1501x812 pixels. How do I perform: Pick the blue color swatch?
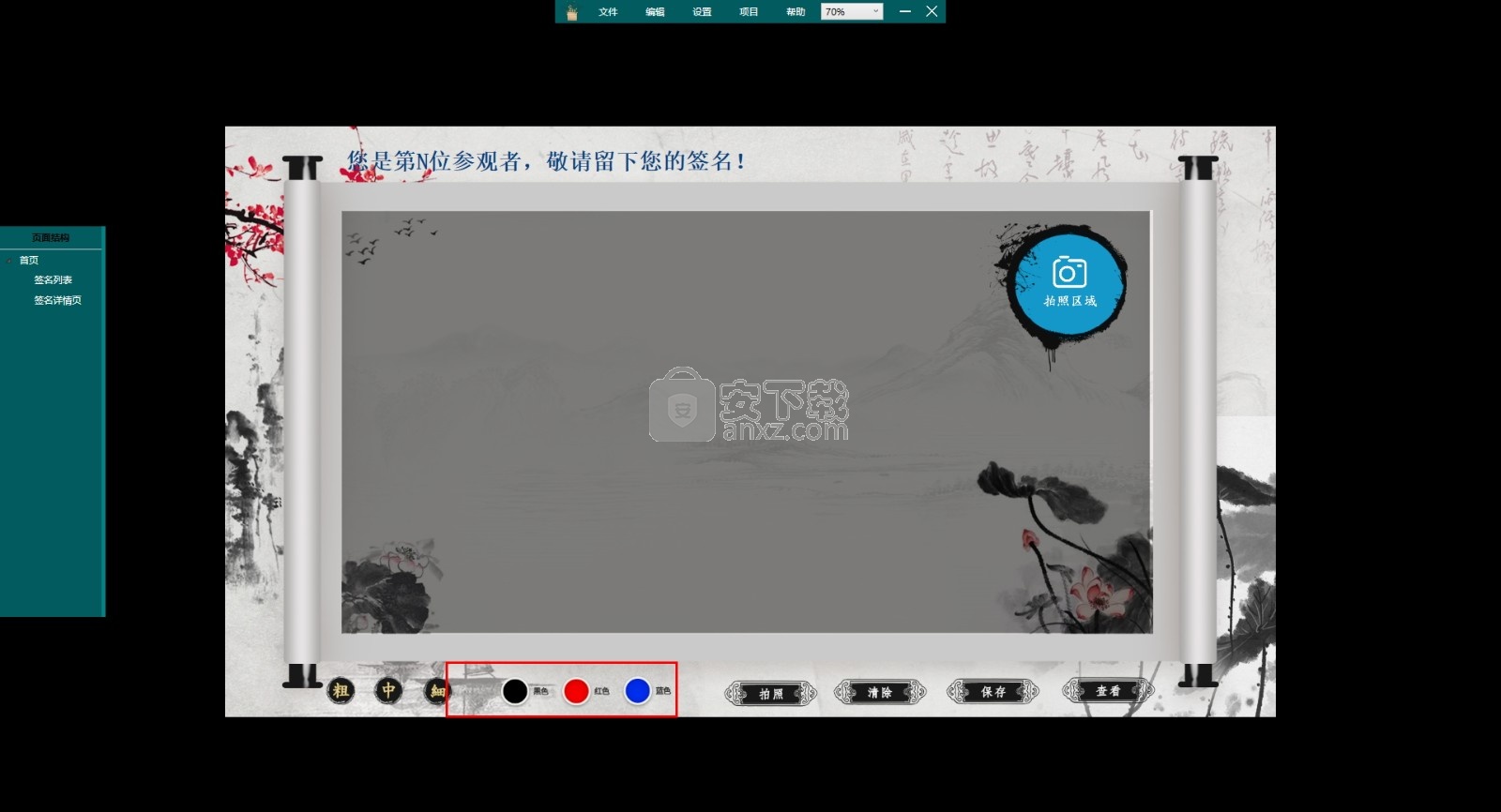[x=637, y=691]
